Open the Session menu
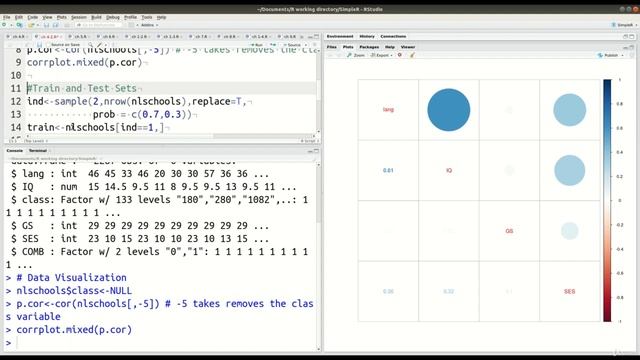Viewport: 640px width, 360px height. [x=79, y=17]
